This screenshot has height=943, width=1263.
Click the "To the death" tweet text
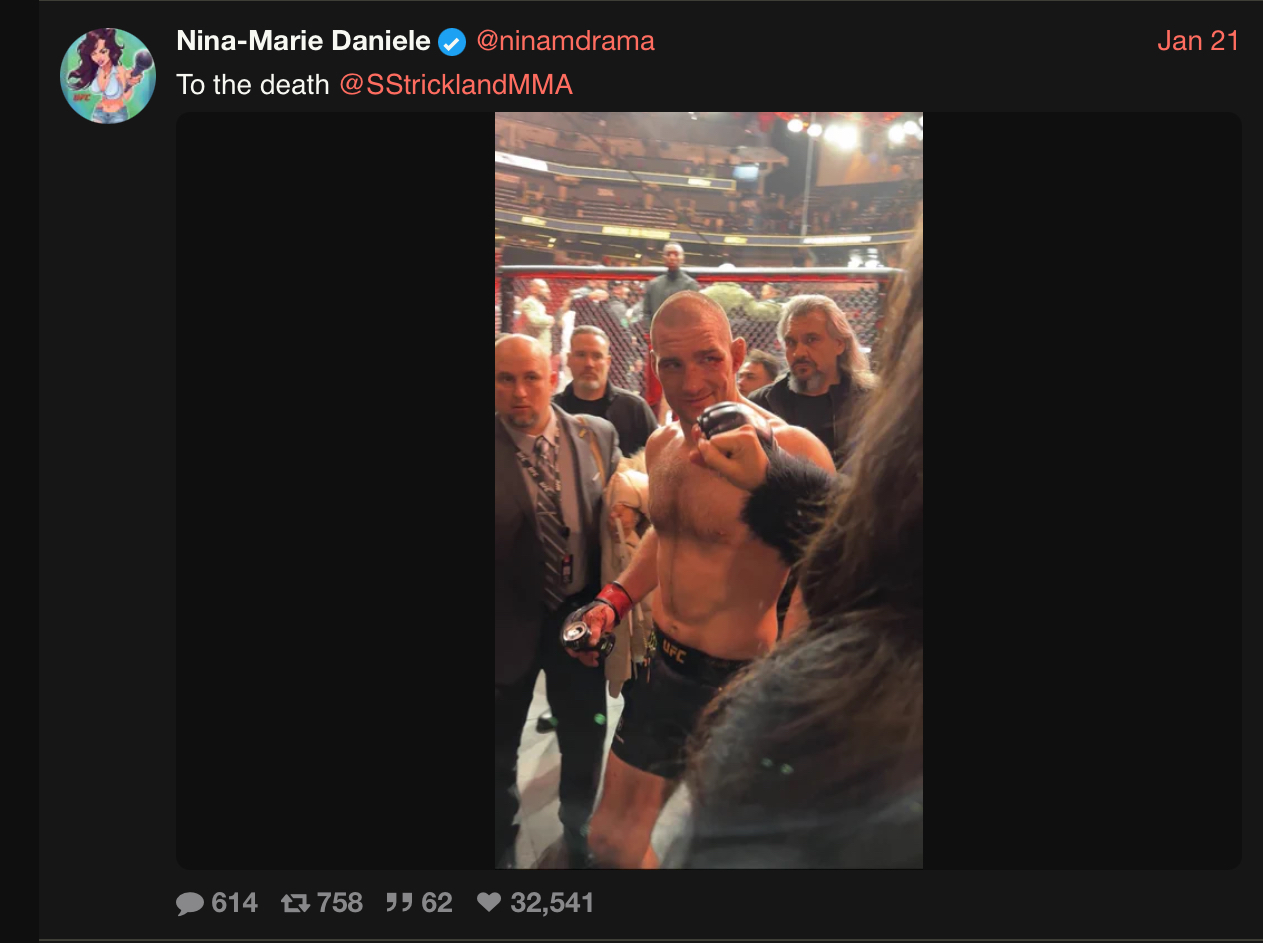click(x=253, y=85)
